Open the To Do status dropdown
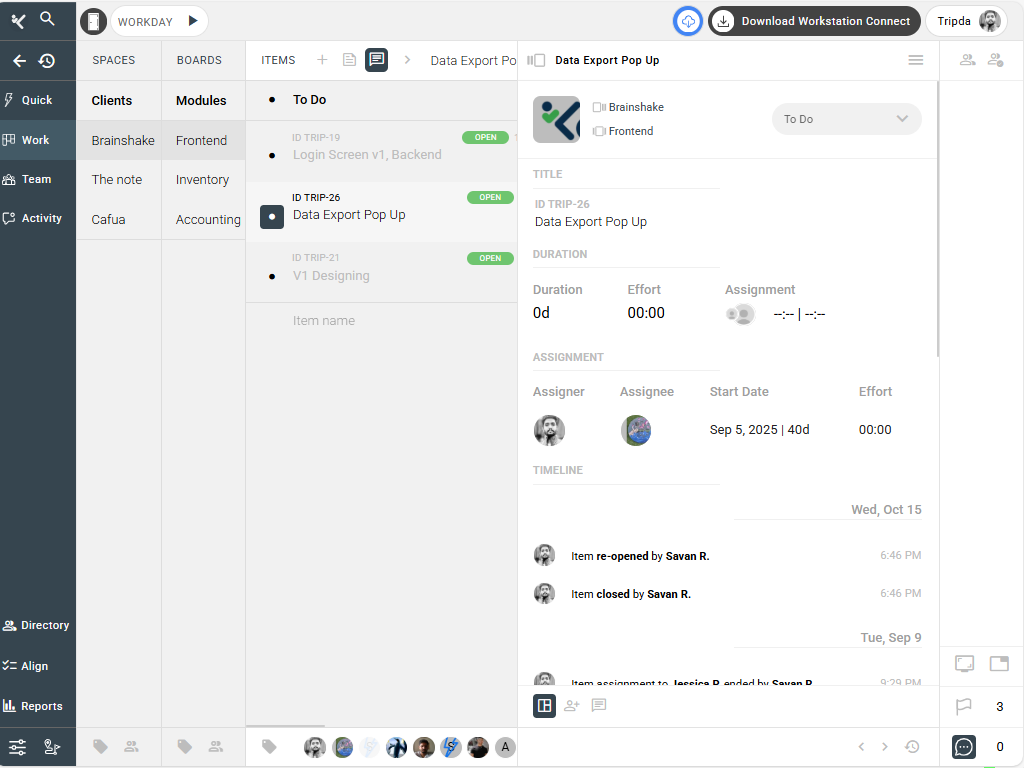1024x768 pixels. click(846, 119)
